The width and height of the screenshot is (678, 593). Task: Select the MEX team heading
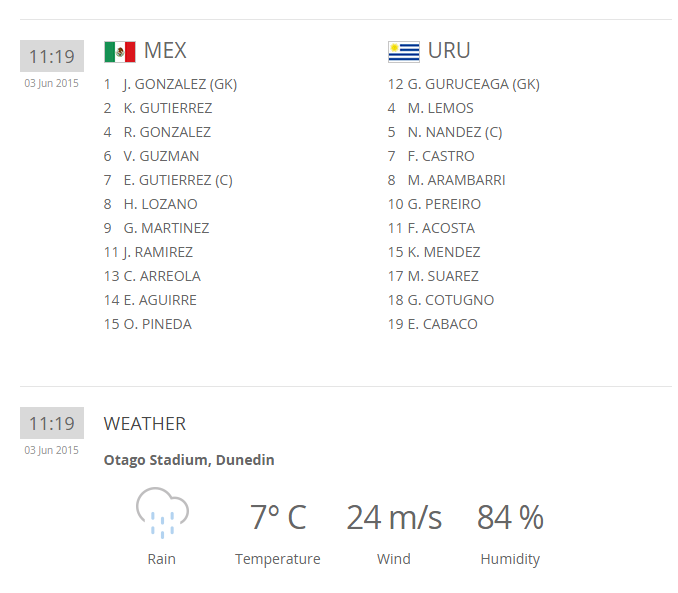tap(165, 51)
